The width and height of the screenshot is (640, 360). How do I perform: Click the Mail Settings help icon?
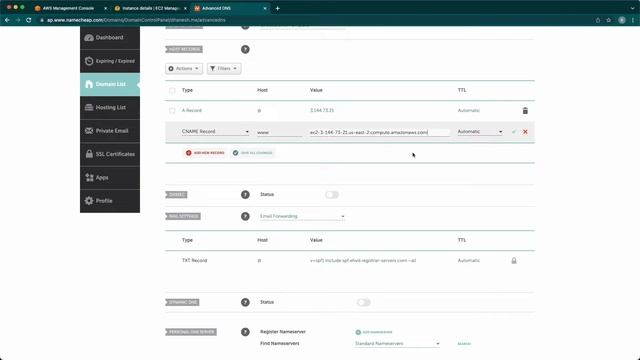pos(245,216)
